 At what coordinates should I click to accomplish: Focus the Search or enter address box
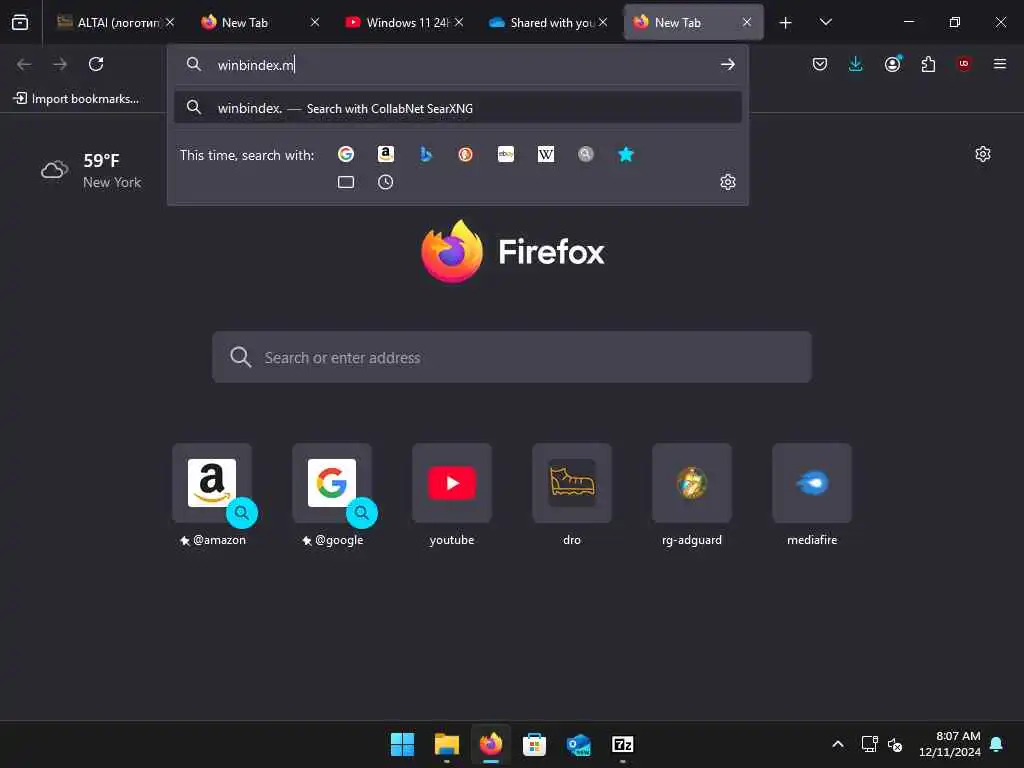[512, 357]
